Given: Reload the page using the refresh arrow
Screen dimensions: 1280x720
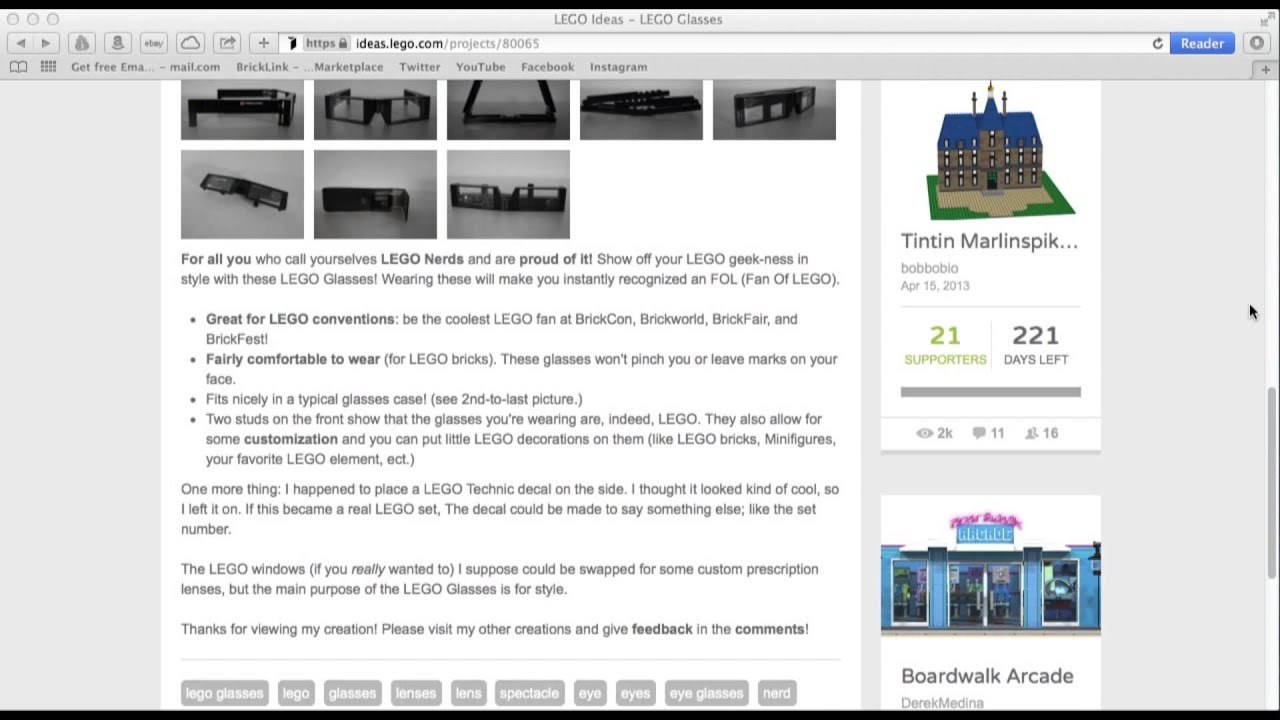Looking at the screenshot, I should [x=1158, y=43].
